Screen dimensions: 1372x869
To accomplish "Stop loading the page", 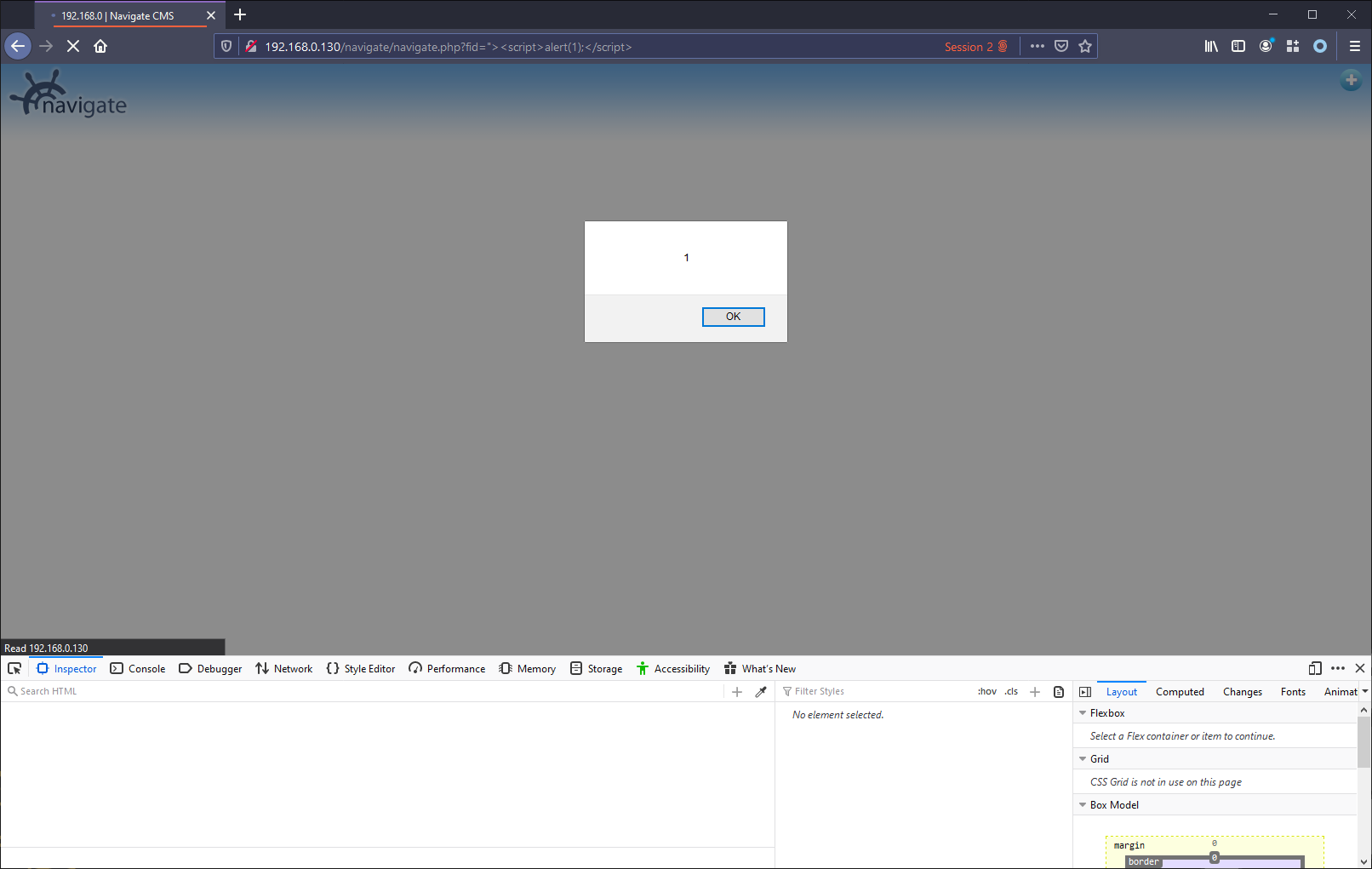I will pos(73,46).
